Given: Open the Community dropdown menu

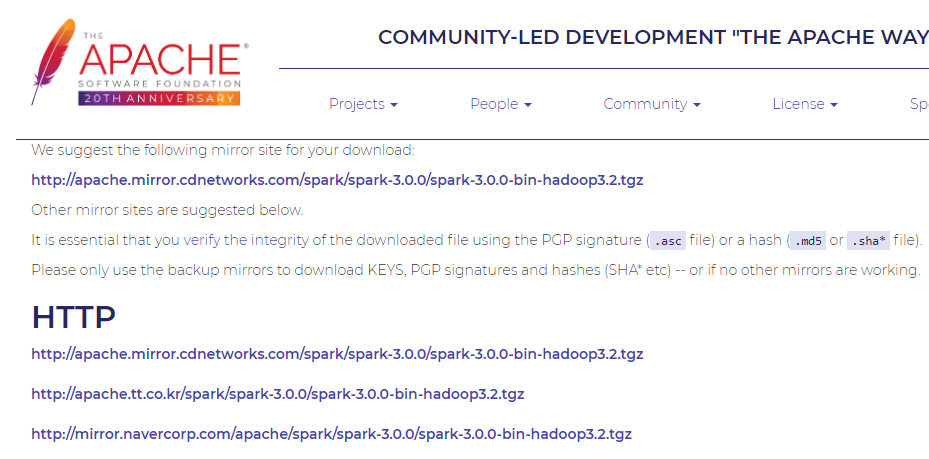Looking at the screenshot, I should coord(652,104).
